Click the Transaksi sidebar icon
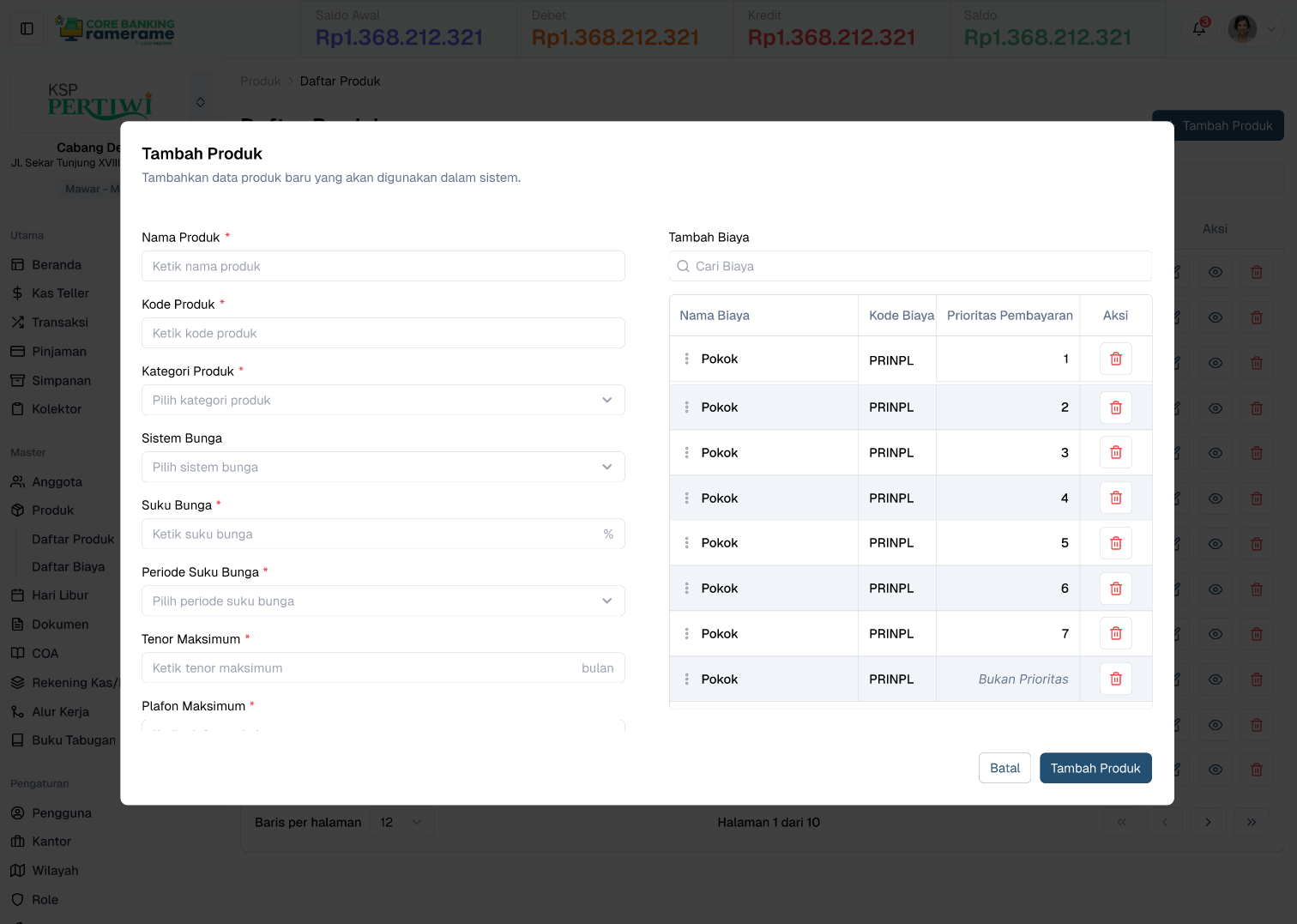Viewport: 1297px width, 924px height. (19, 322)
